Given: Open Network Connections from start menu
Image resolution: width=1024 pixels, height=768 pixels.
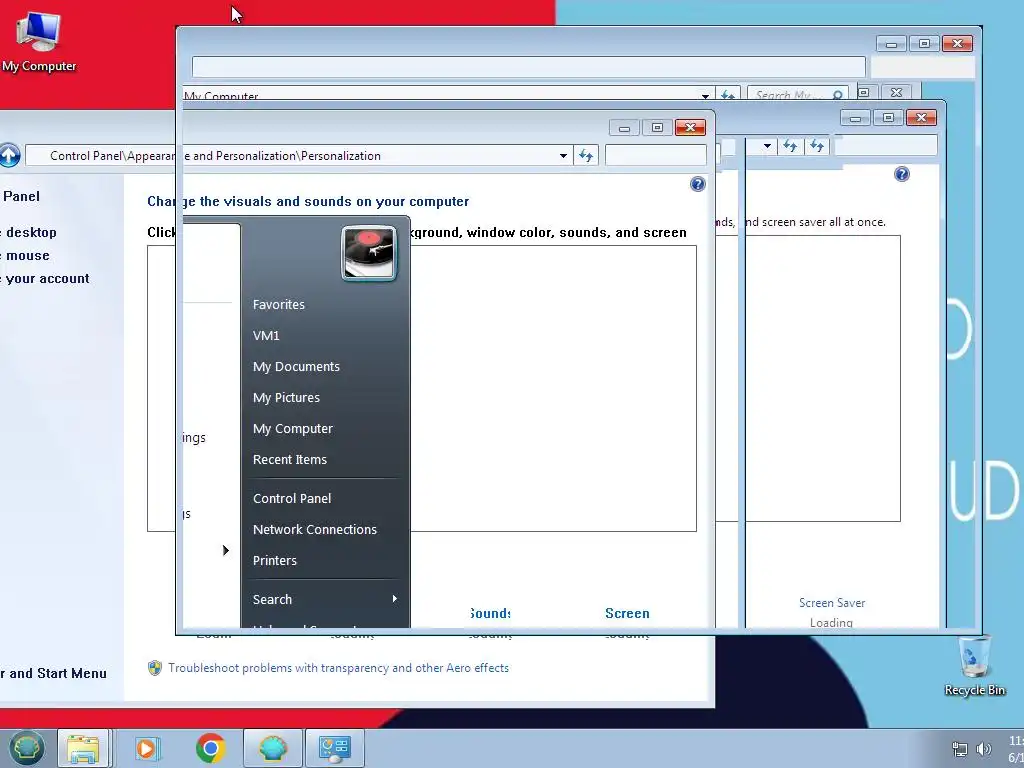Looking at the screenshot, I should click(315, 530).
